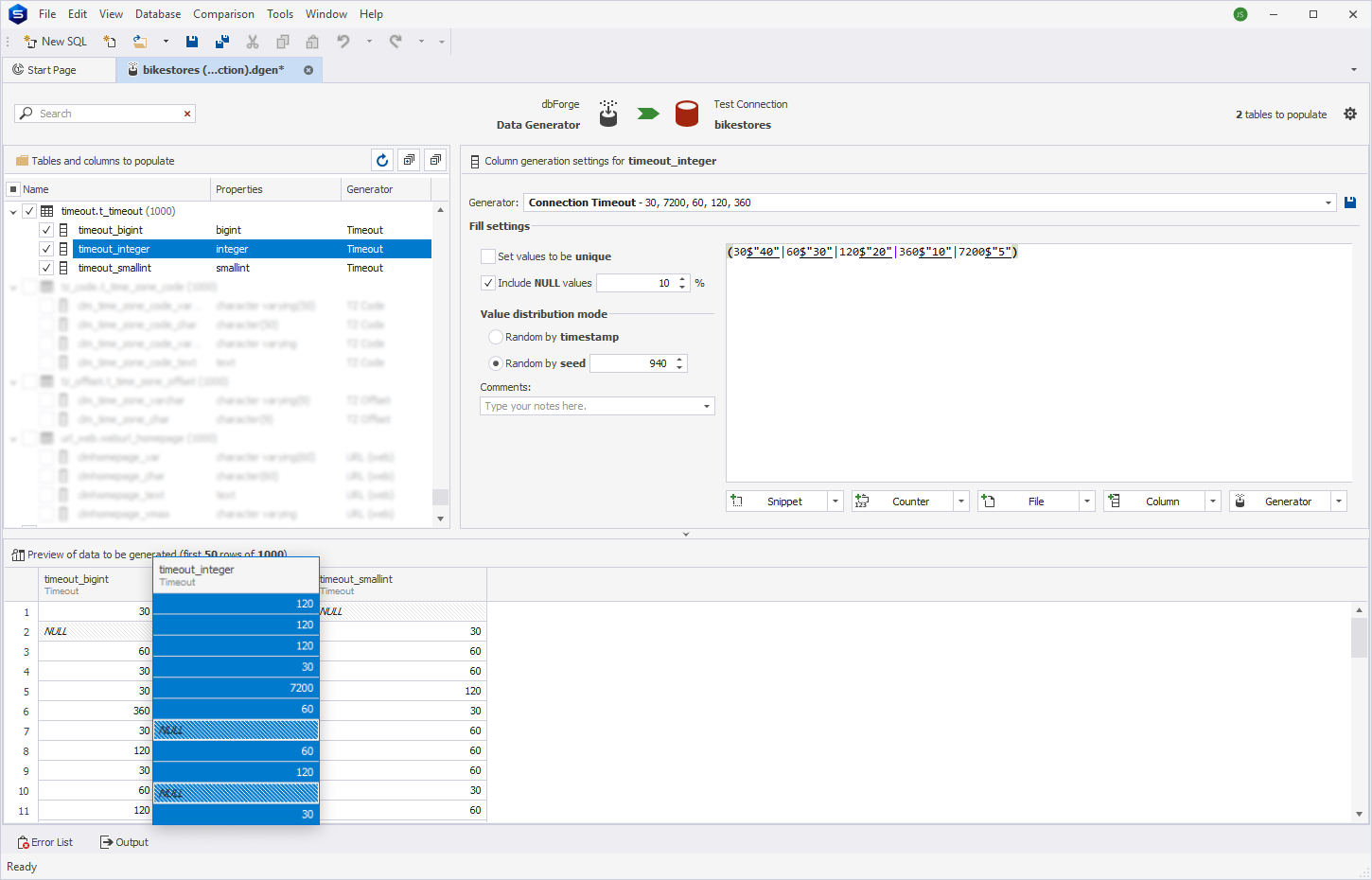
Task: Click the timeout_bigint preview column header
Action: point(96,585)
